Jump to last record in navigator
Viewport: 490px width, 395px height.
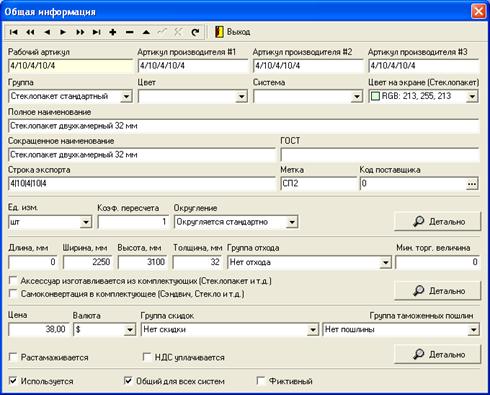click(96, 32)
